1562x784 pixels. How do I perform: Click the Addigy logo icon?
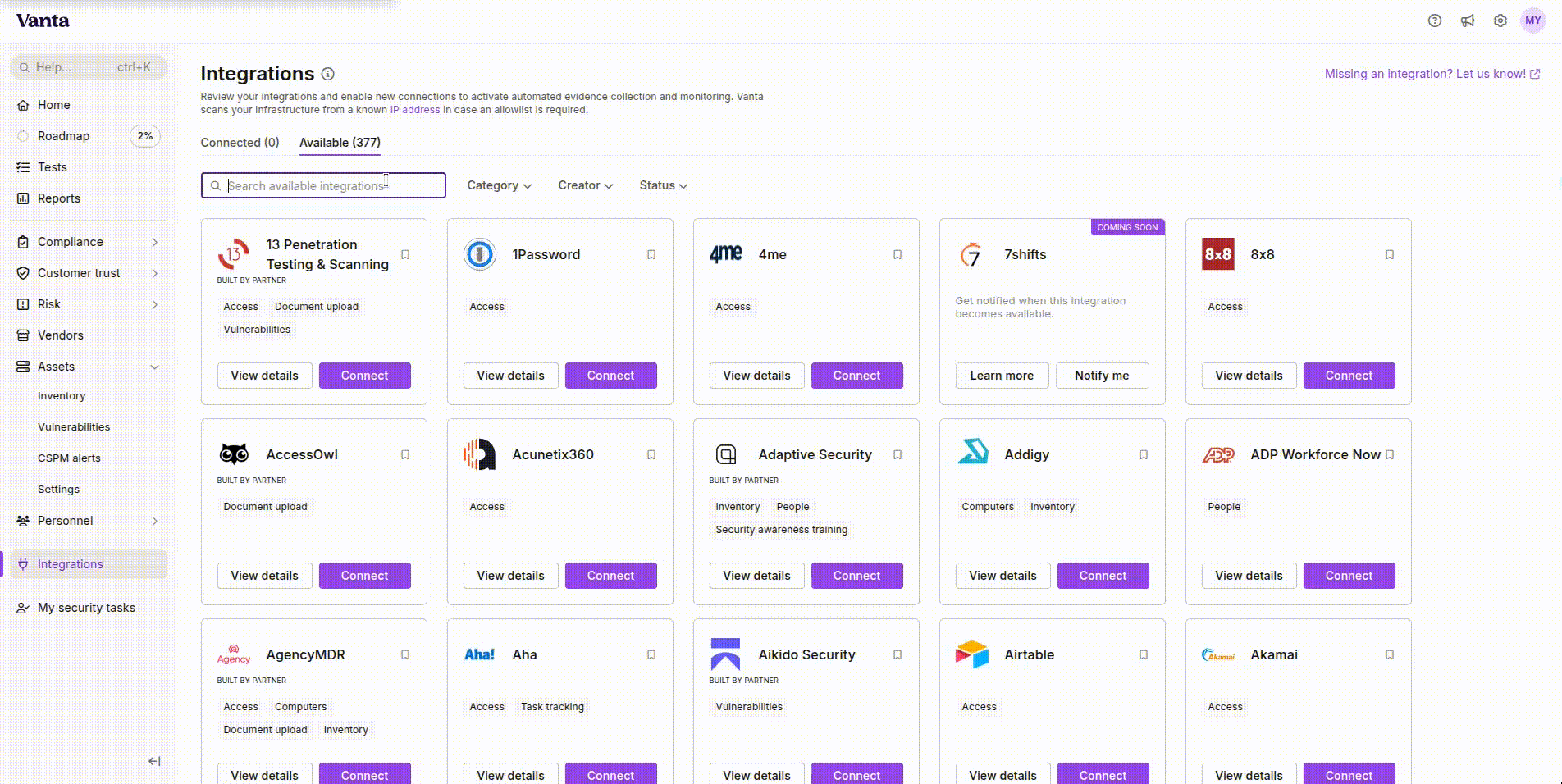(972, 452)
